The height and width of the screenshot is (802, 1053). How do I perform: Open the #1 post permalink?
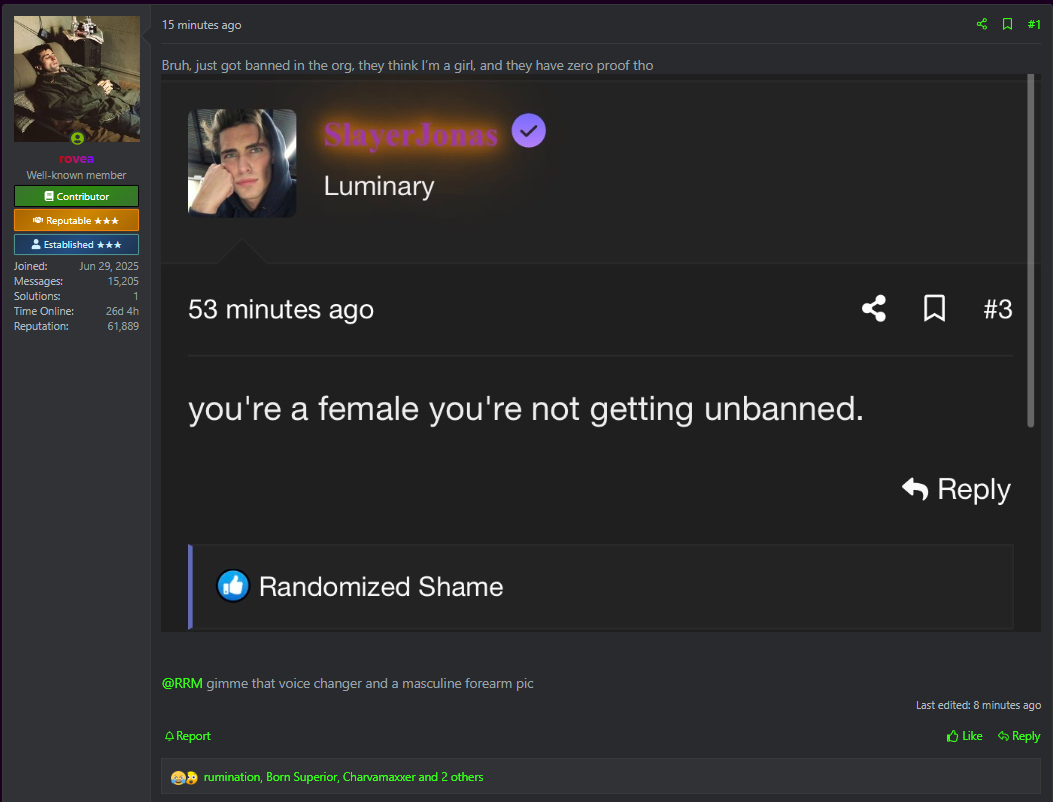tap(1034, 24)
